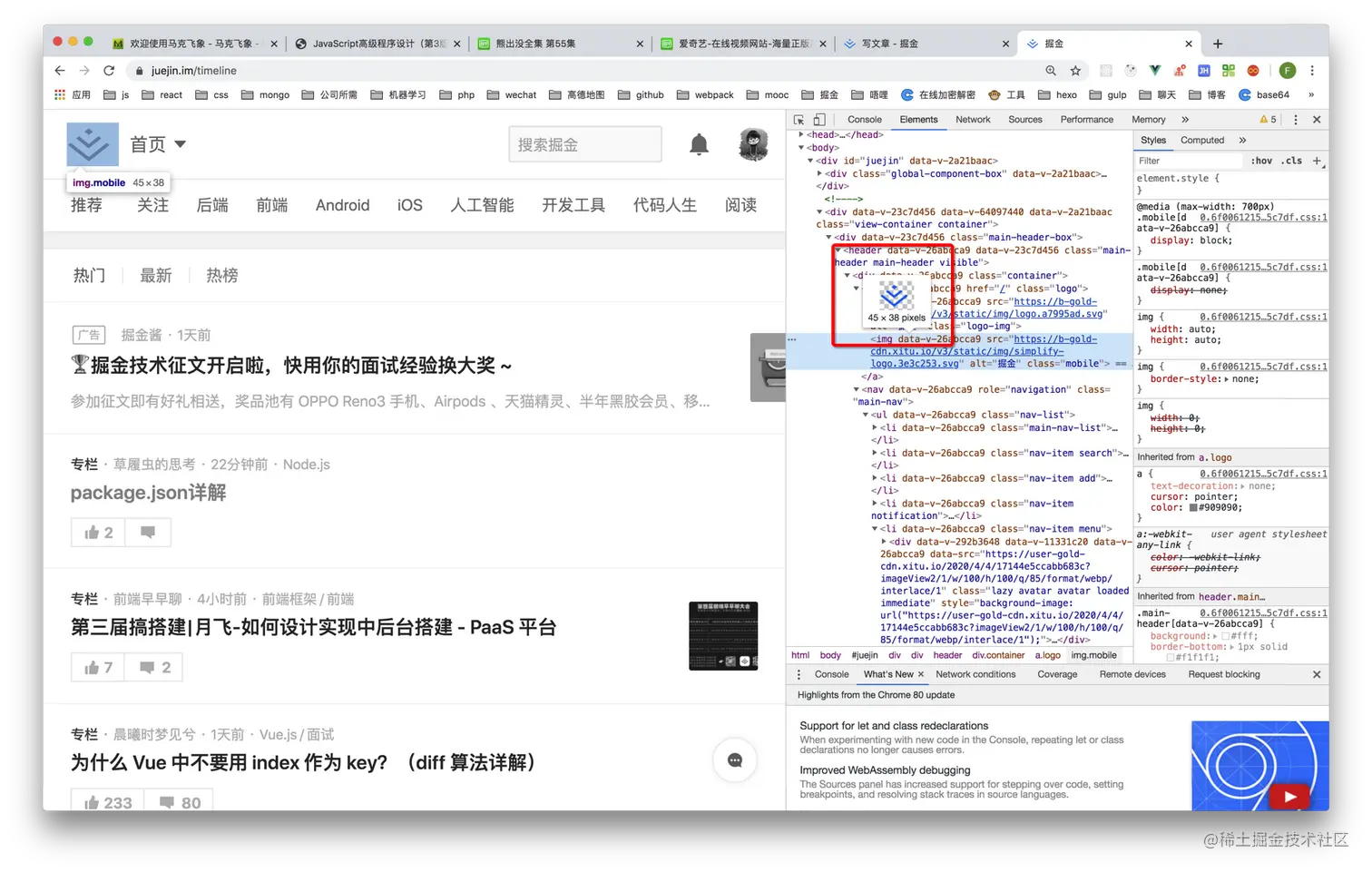Expand the global-component-box div node
Image resolution: width=1372 pixels, height=872 pixels.
coord(819,174)
